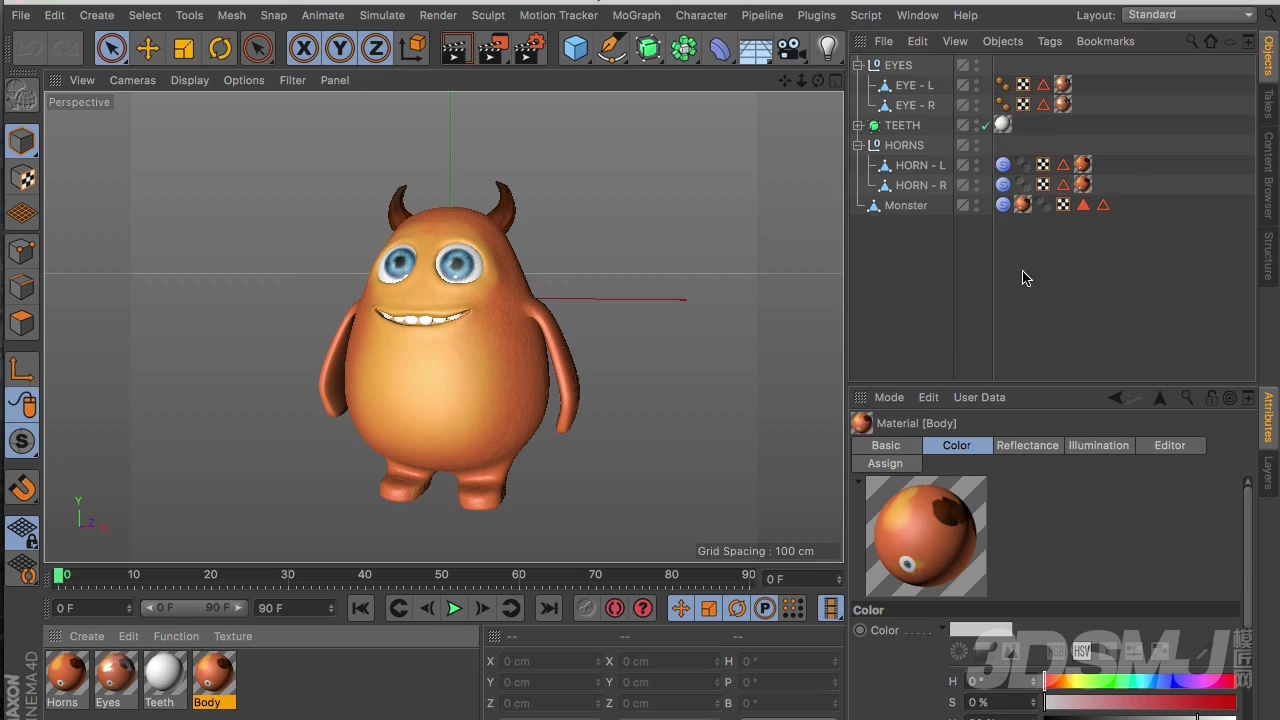Render the active view clapperboard
This screenshot has width=1280, height=720.
coord(456,48)
